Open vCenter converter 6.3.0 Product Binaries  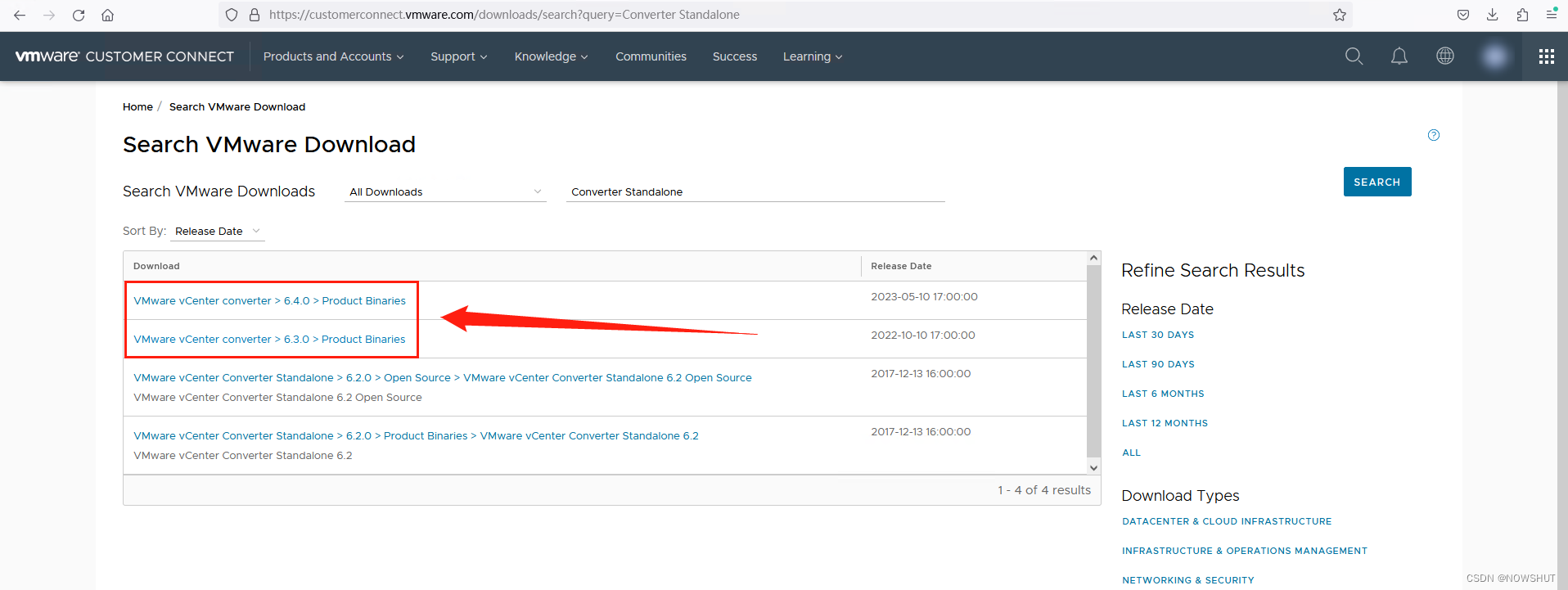coord(269,340)
